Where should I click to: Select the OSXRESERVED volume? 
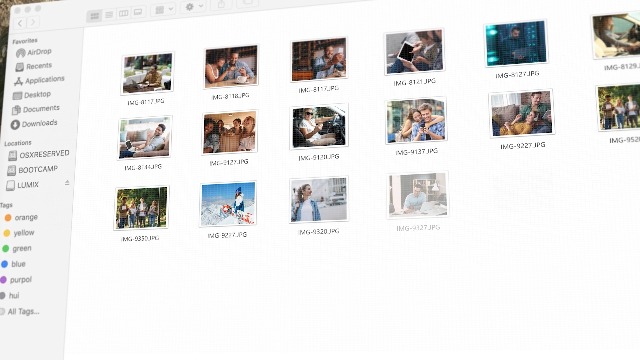click(x=39, y=154)
